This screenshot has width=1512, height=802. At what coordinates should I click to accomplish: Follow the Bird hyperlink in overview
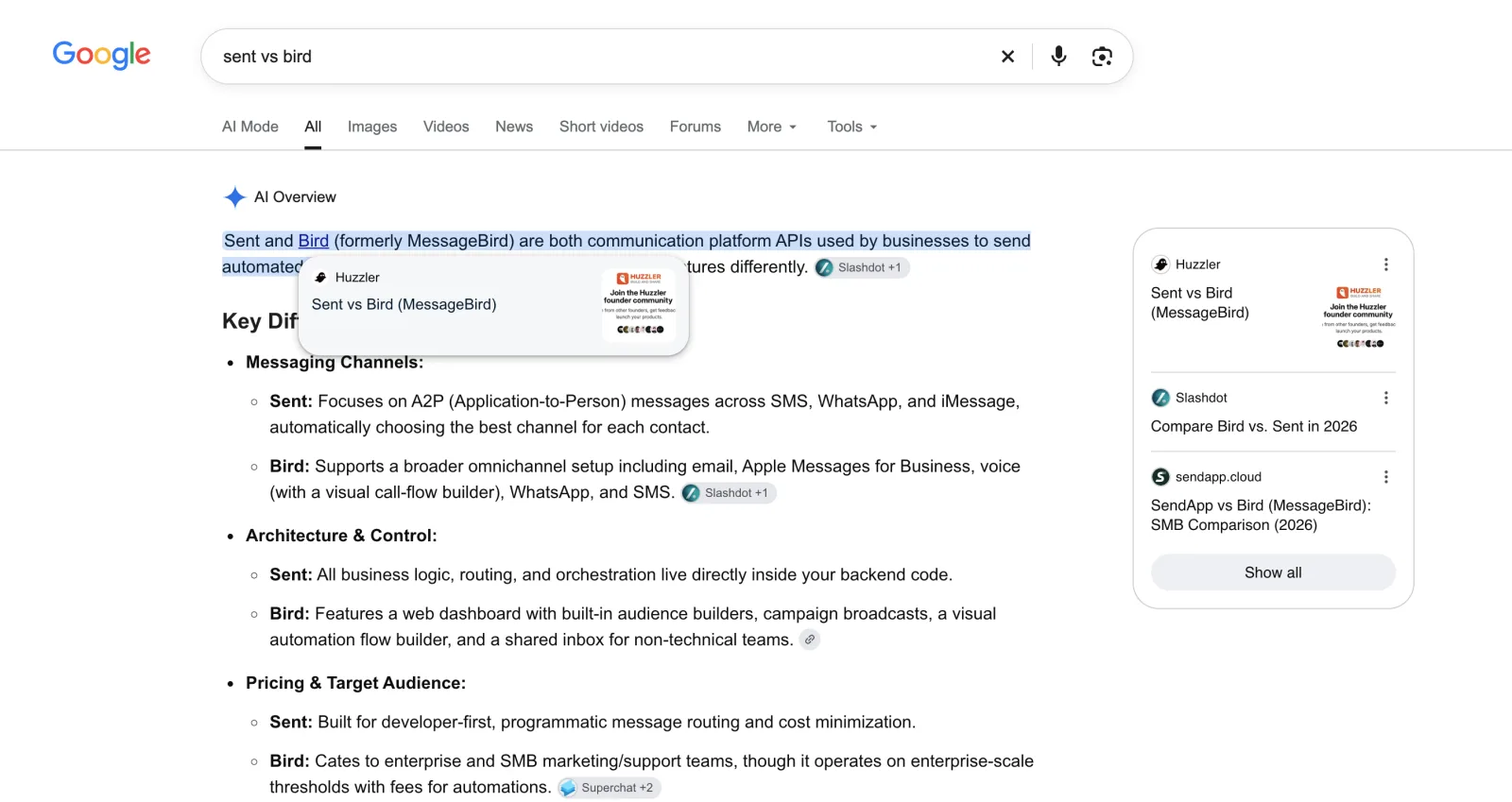click(x=314, y=241)
